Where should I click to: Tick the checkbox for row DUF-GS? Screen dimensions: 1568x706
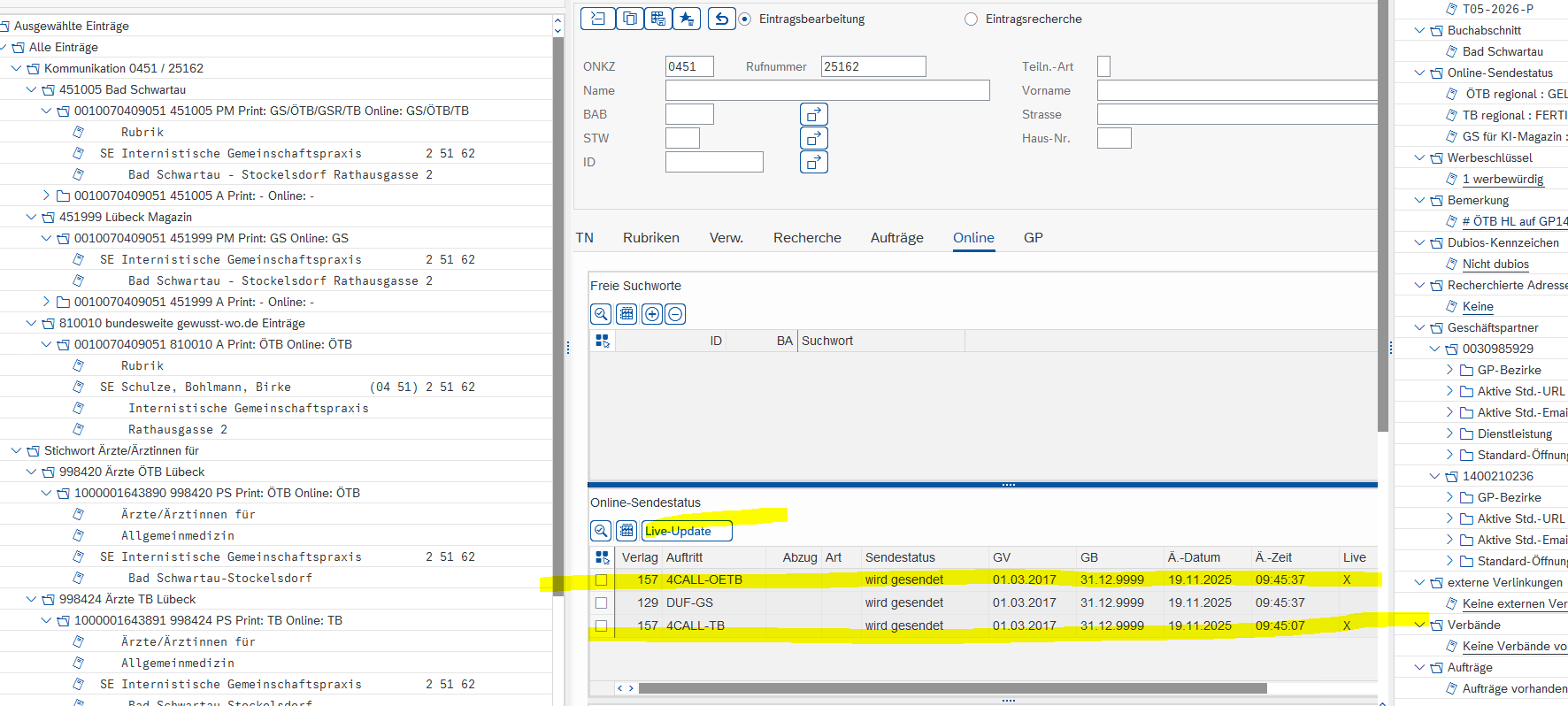[602, 603]
